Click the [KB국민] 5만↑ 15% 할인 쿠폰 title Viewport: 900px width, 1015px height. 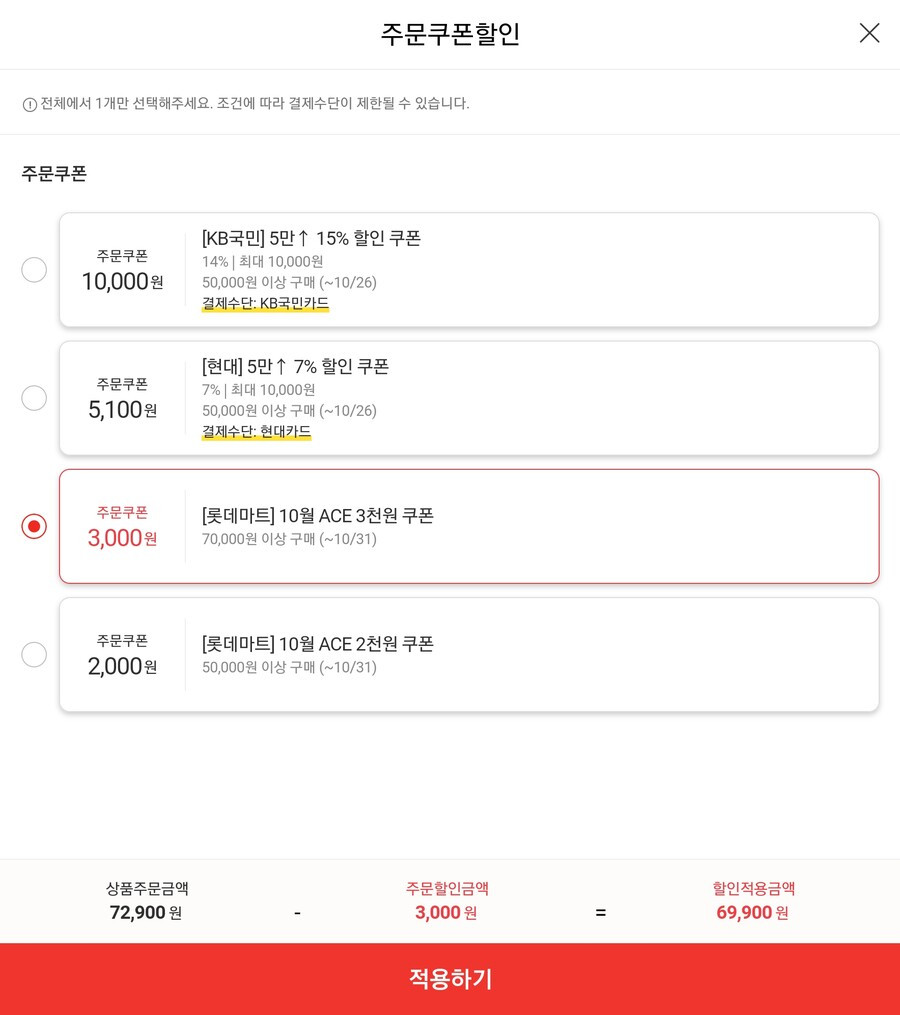coord(311,238)
